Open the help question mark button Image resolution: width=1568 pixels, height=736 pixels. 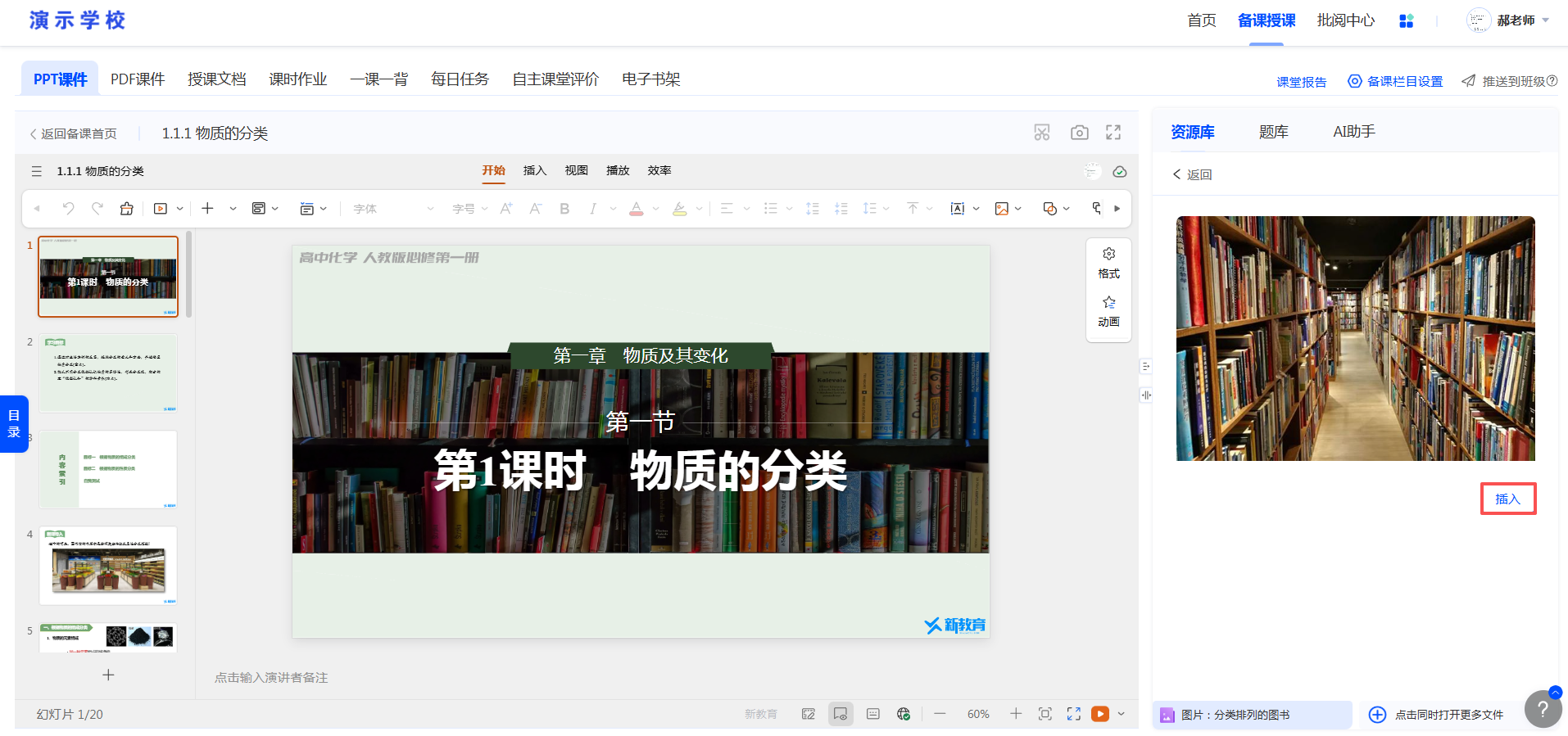(1543, 709)
